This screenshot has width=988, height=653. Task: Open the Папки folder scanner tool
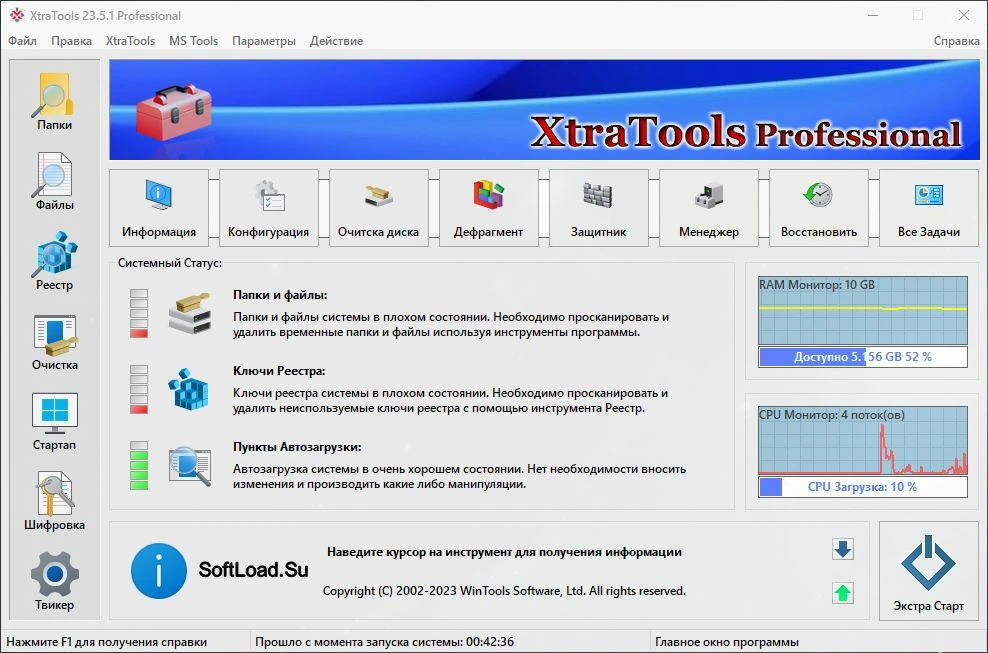[x=54, y=101]
